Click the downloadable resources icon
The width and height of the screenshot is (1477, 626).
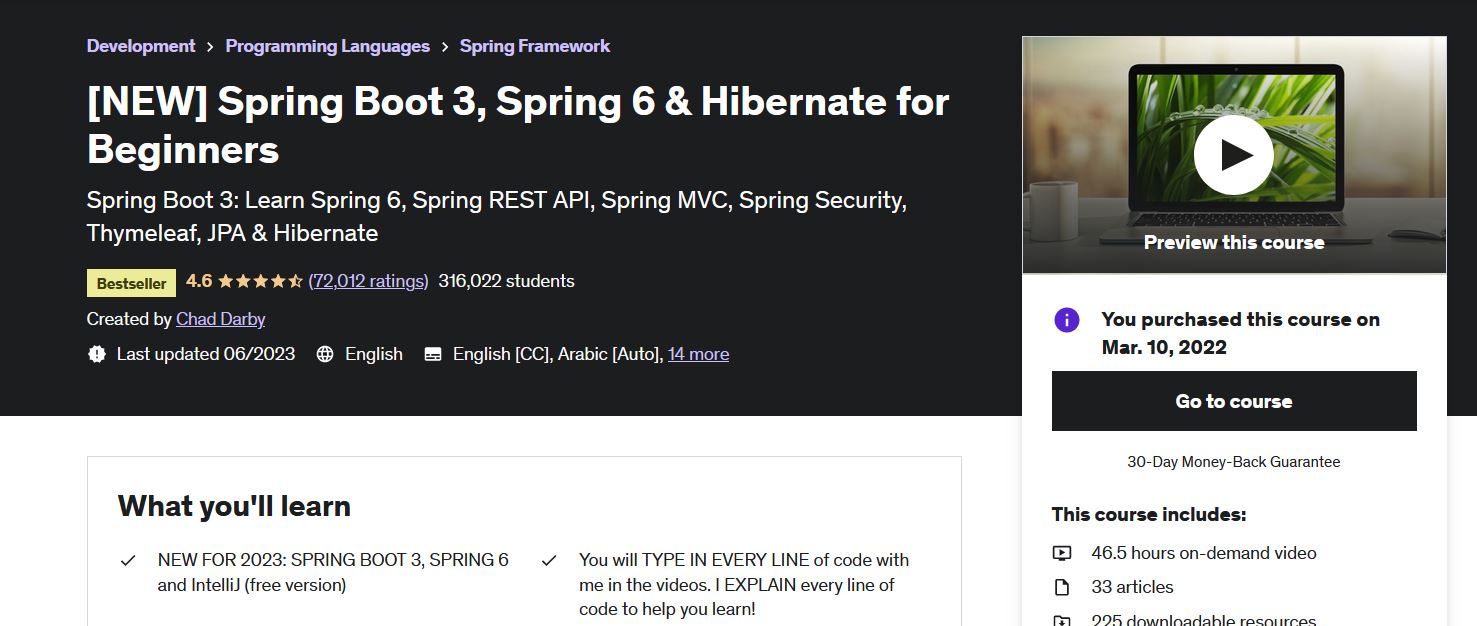[x=1062, y=621]
